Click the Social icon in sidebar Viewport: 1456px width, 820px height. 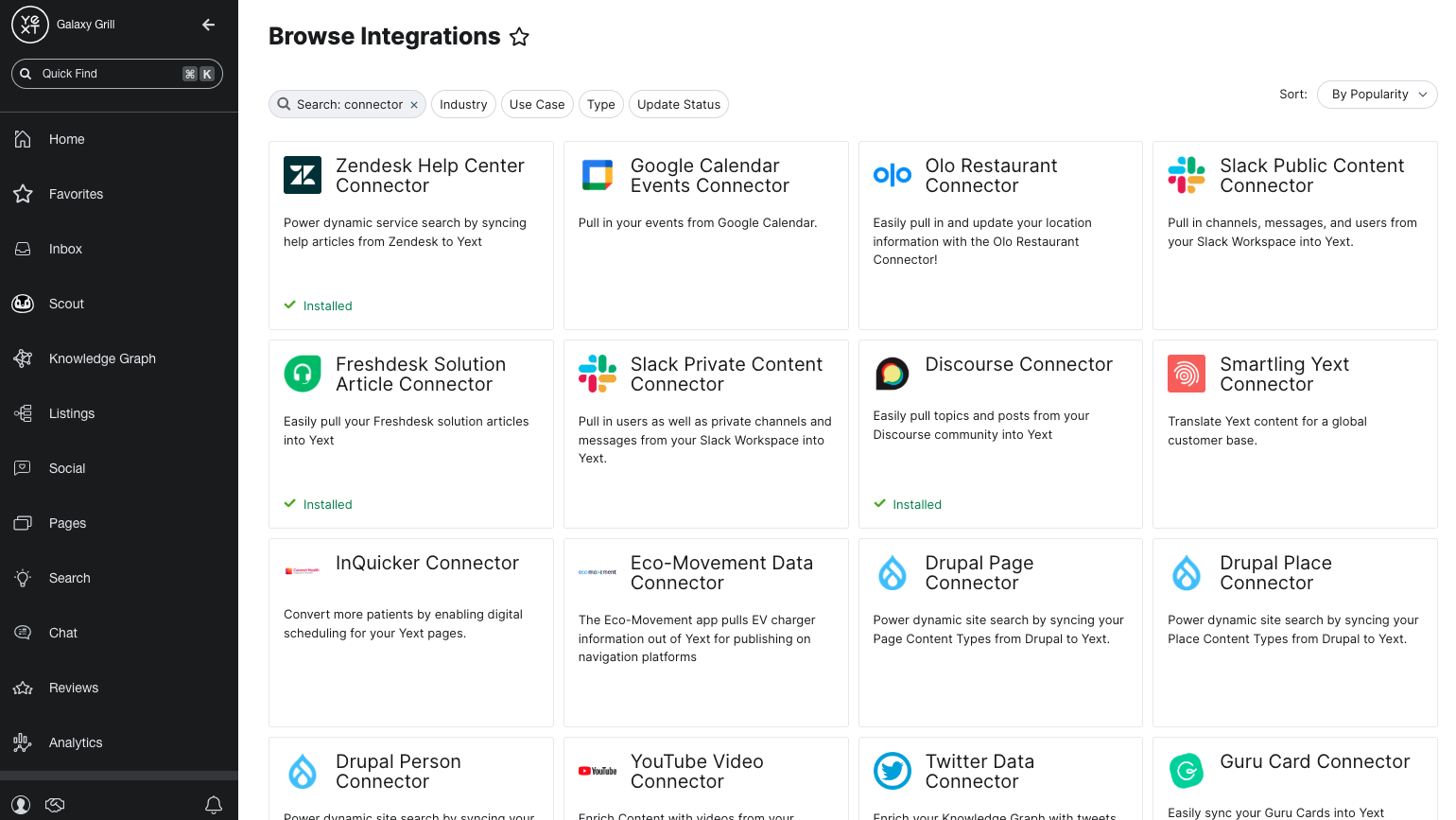coord(23,468)
